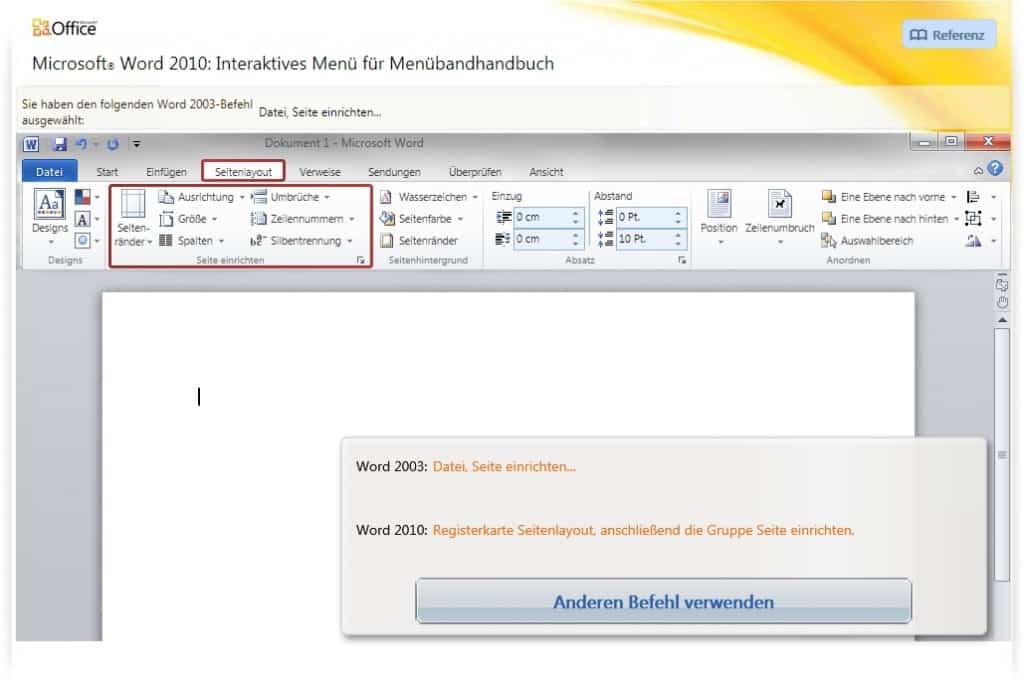1024x681 pixels.
Task: Expand the Eine Ebene nach hinten dropdown arrow
Action: point(956,219)
